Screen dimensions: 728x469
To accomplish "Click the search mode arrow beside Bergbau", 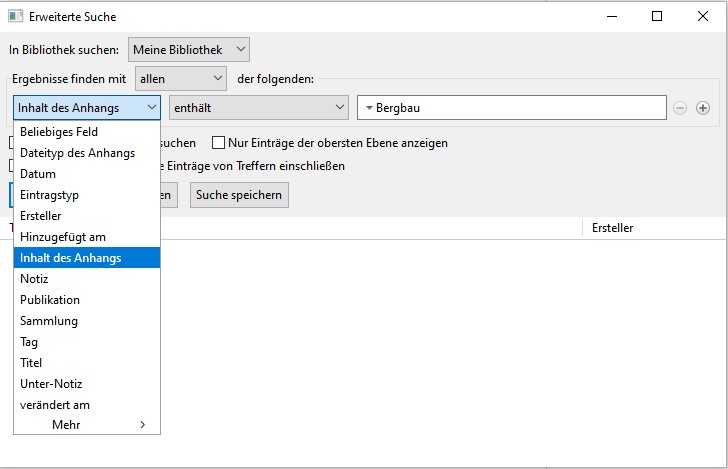I will coord(368,108).
